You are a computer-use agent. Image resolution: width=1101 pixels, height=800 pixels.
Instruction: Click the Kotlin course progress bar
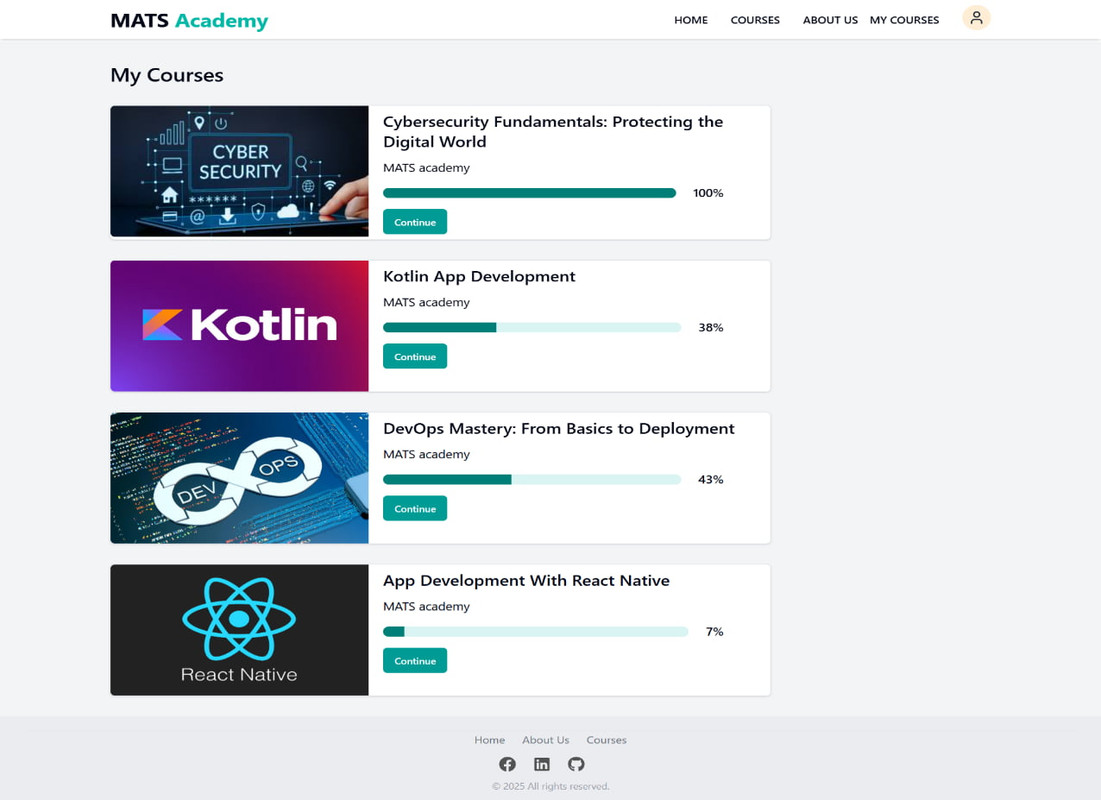[x=532, y=327]
